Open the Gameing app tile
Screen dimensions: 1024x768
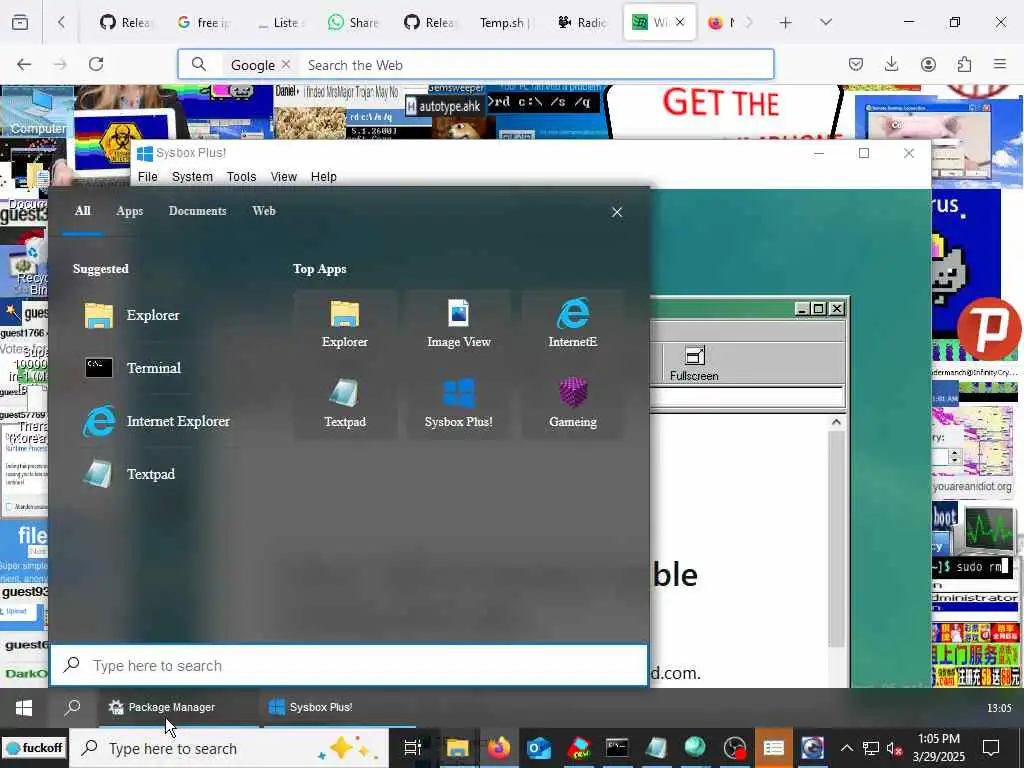573,404
